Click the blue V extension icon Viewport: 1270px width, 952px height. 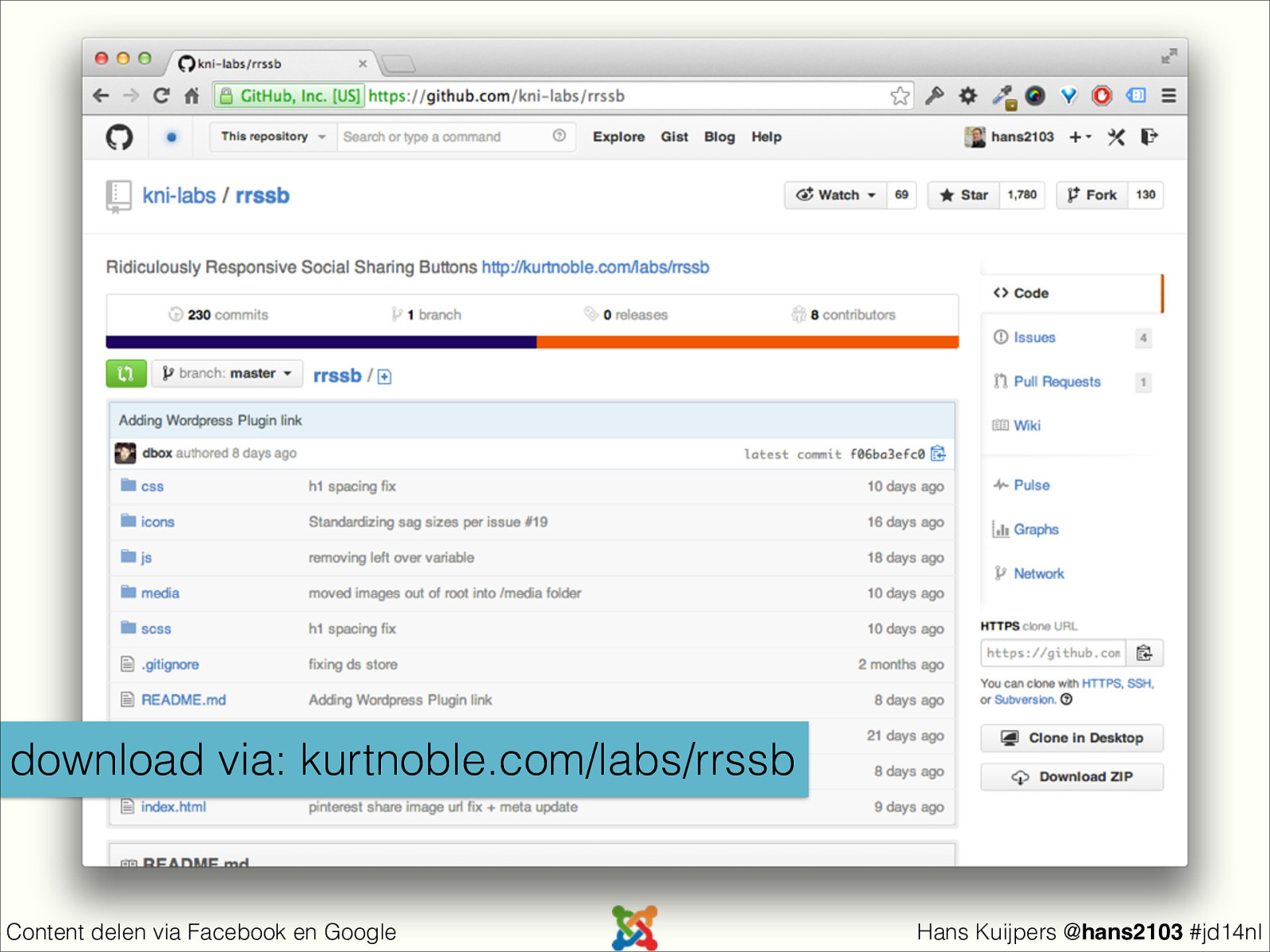point(1068,96)
